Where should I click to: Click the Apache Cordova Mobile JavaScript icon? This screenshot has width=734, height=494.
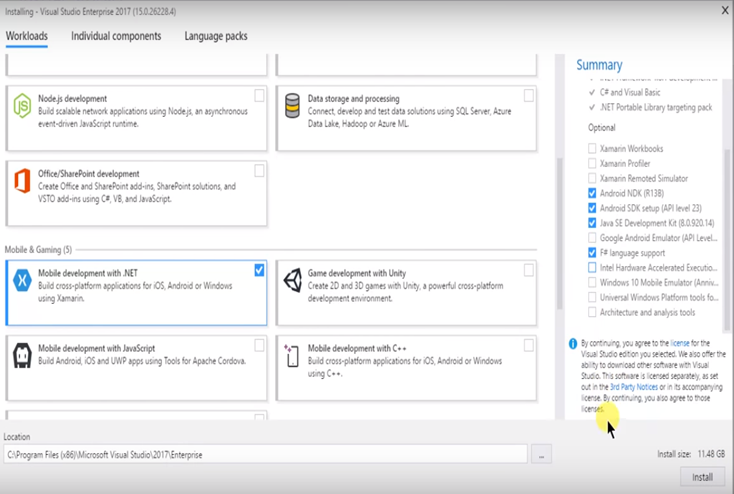tap(22, 355)
